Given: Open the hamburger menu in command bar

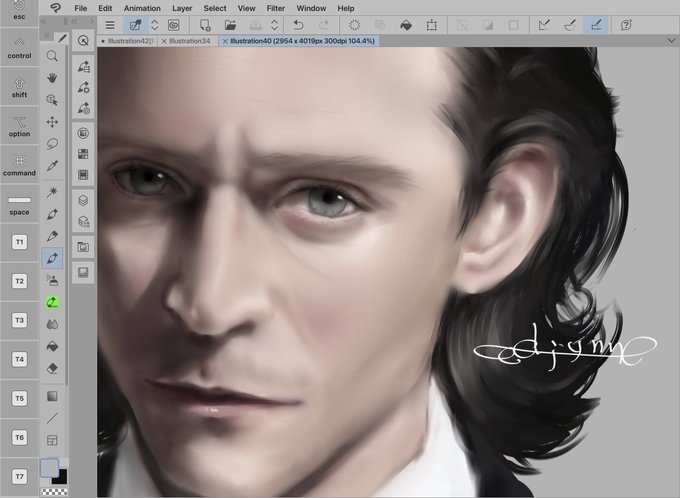Looking at the screenshot, I should click(x=110, y=25).
